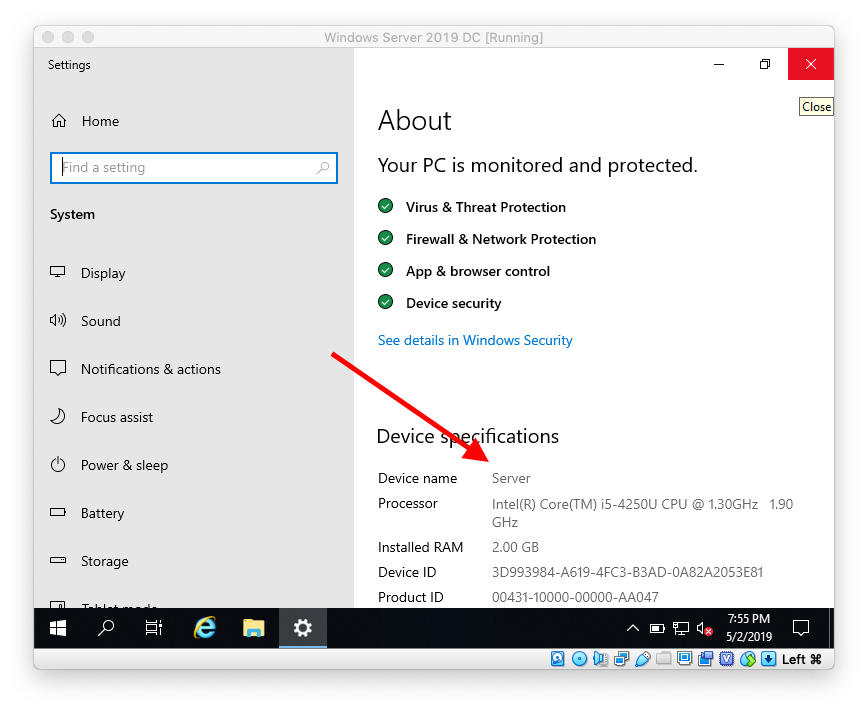This screenshot has height=711, width=868.
Task: Open Storage settings
Action: pyautogui.click(x=89, y=561)
